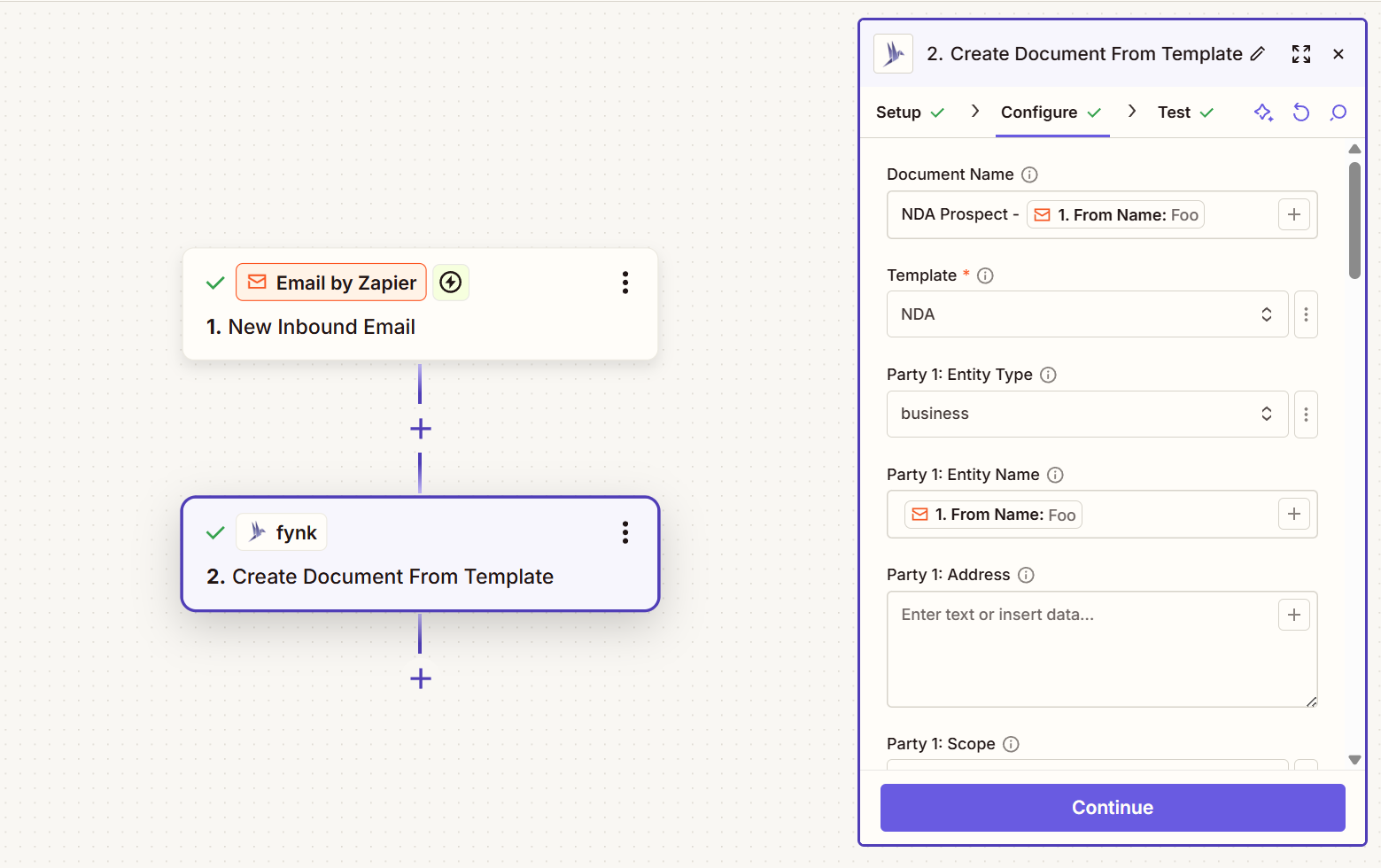The width and height of the screenshot is (1381, 868).
Task: Expand panel to fullscreen with arrows icon
Action: 1300,54
